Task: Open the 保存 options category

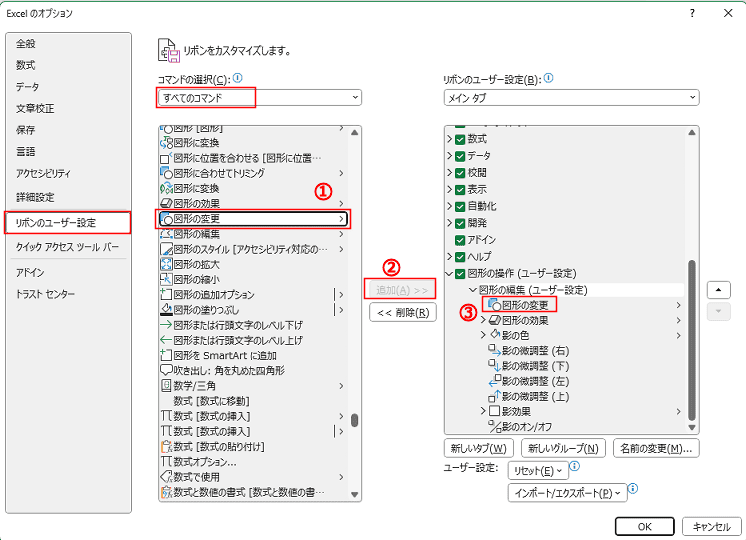Action: [x=26, y=130]
